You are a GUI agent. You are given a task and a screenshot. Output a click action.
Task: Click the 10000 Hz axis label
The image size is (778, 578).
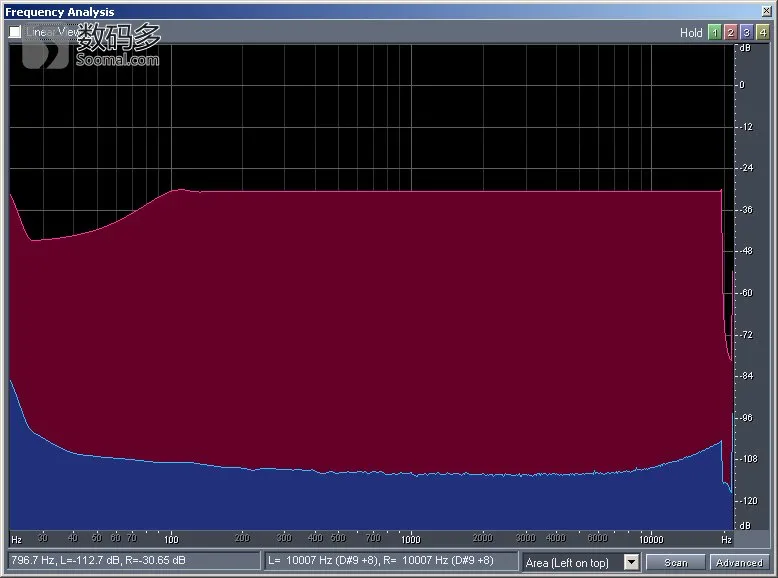tap(651, 539)
